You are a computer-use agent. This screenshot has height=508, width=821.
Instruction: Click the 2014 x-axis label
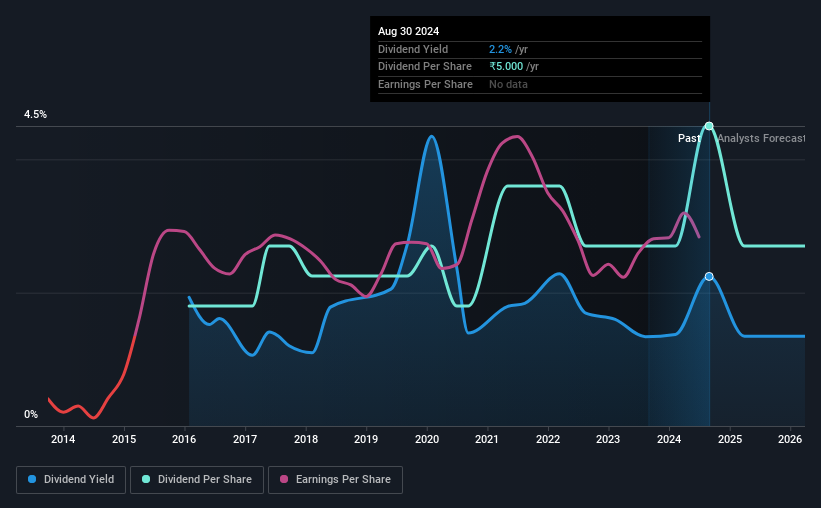(63, 439)
